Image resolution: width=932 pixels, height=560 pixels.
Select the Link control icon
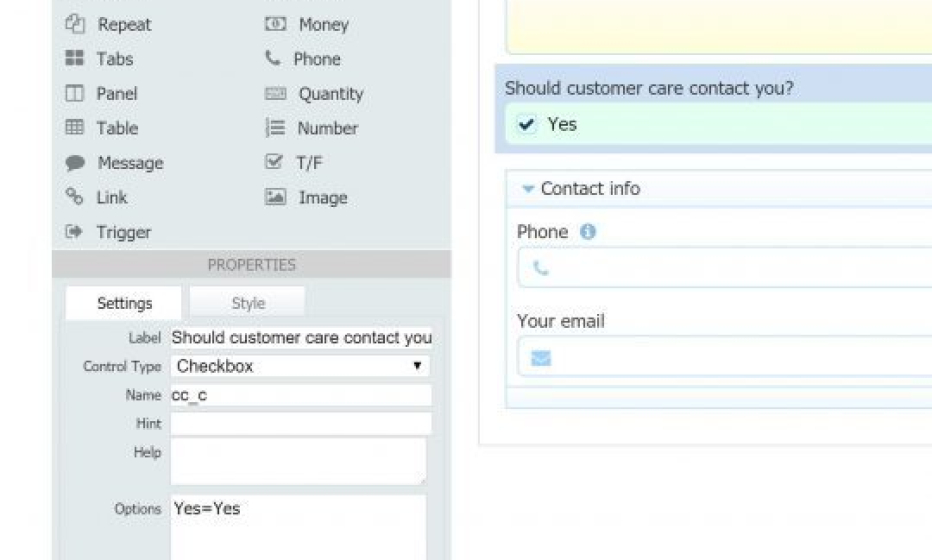coord(74,196)
